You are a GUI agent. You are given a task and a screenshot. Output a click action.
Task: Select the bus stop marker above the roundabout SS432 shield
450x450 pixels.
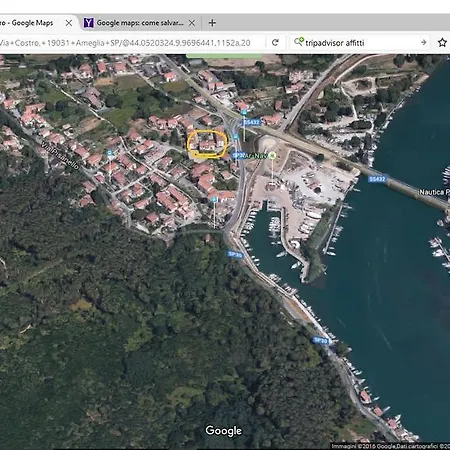(244, 112)
